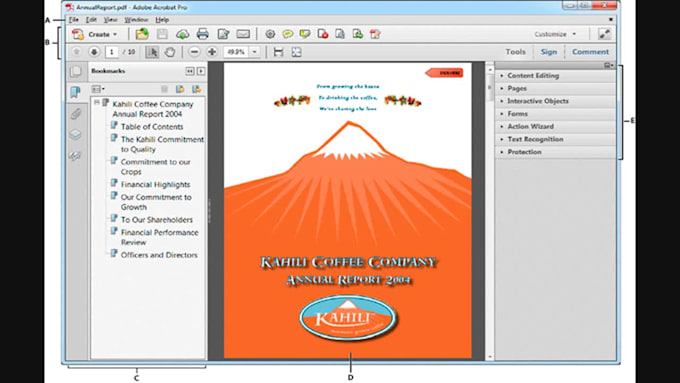Click the Open file folder icon
The image size is (680, 383).
(x=142, y=34)
